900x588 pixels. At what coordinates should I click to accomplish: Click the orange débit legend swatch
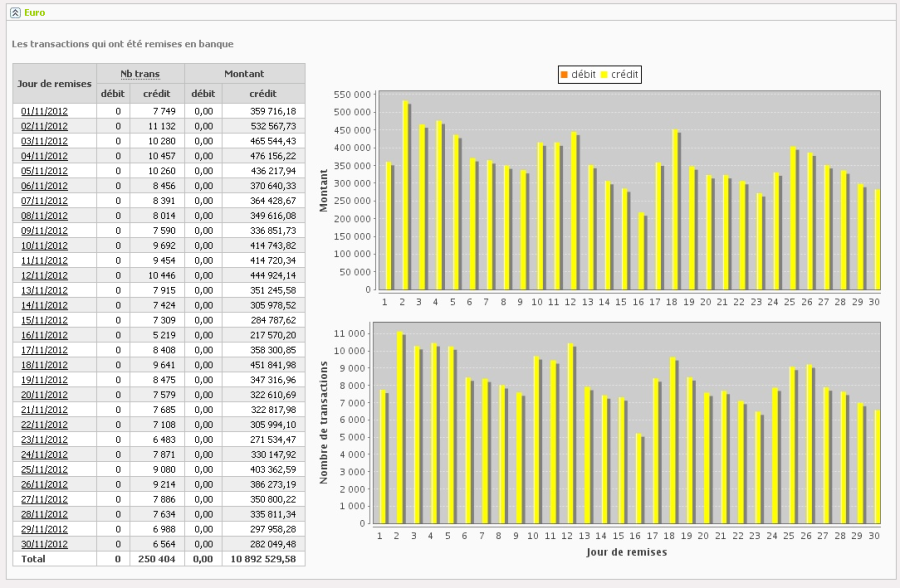pos(564,75)
